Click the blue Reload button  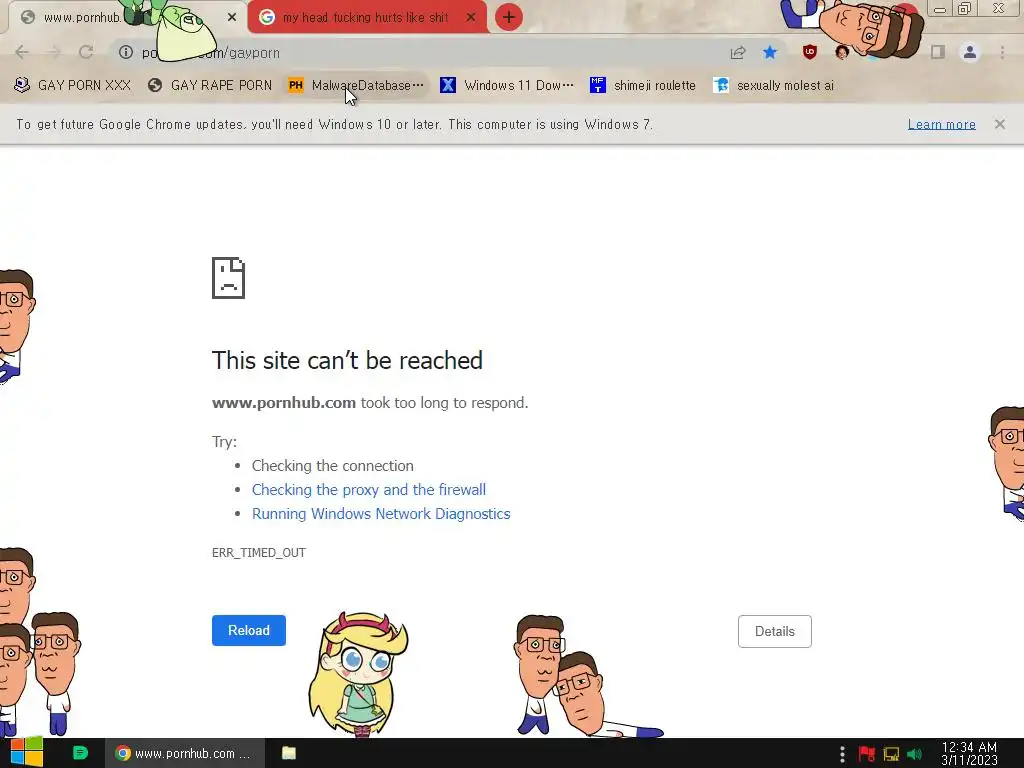[x=249, y=630]
